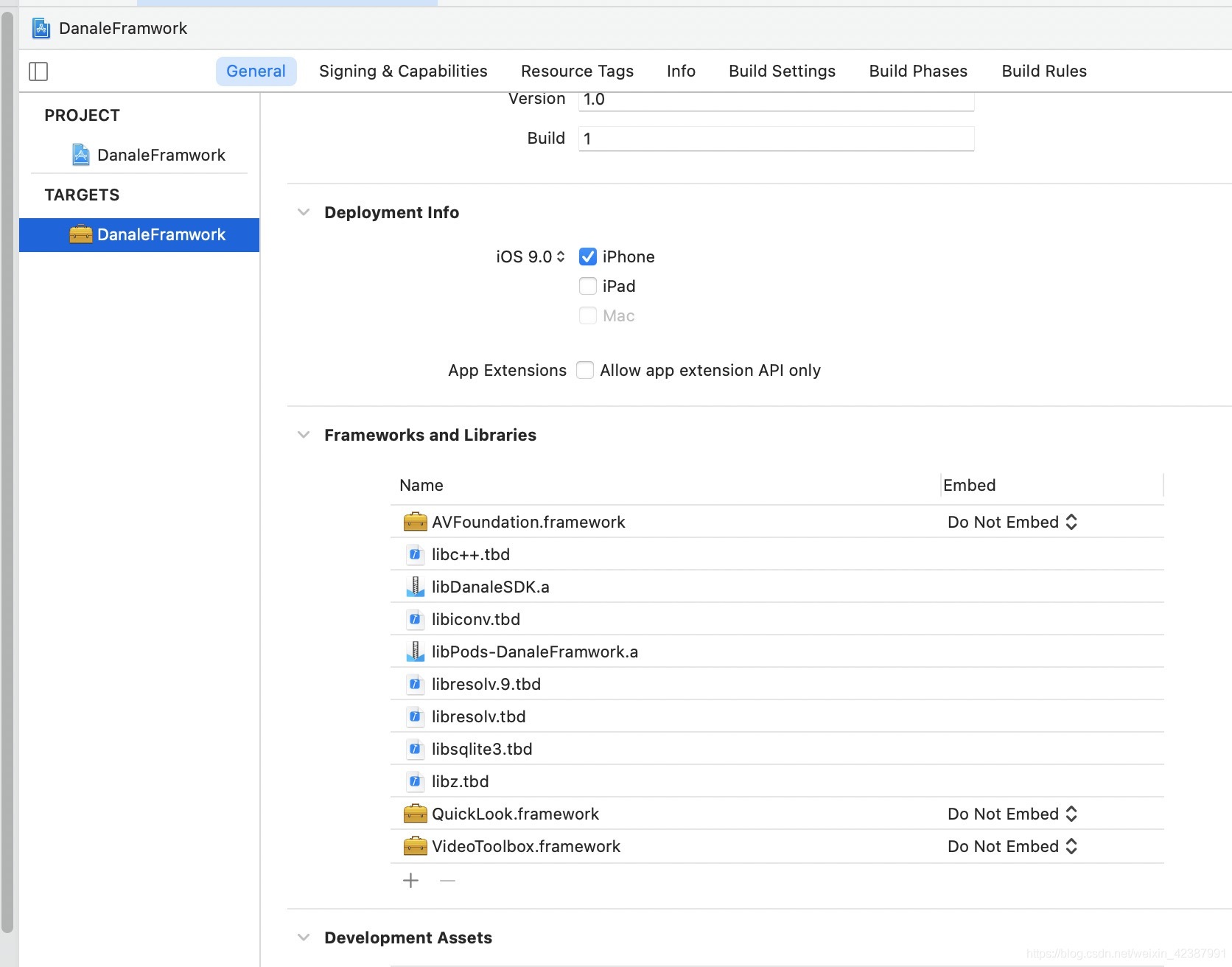Click the vertical scrollbar on the left edge
The image size is (1232, 967).
tap(7, 472)
